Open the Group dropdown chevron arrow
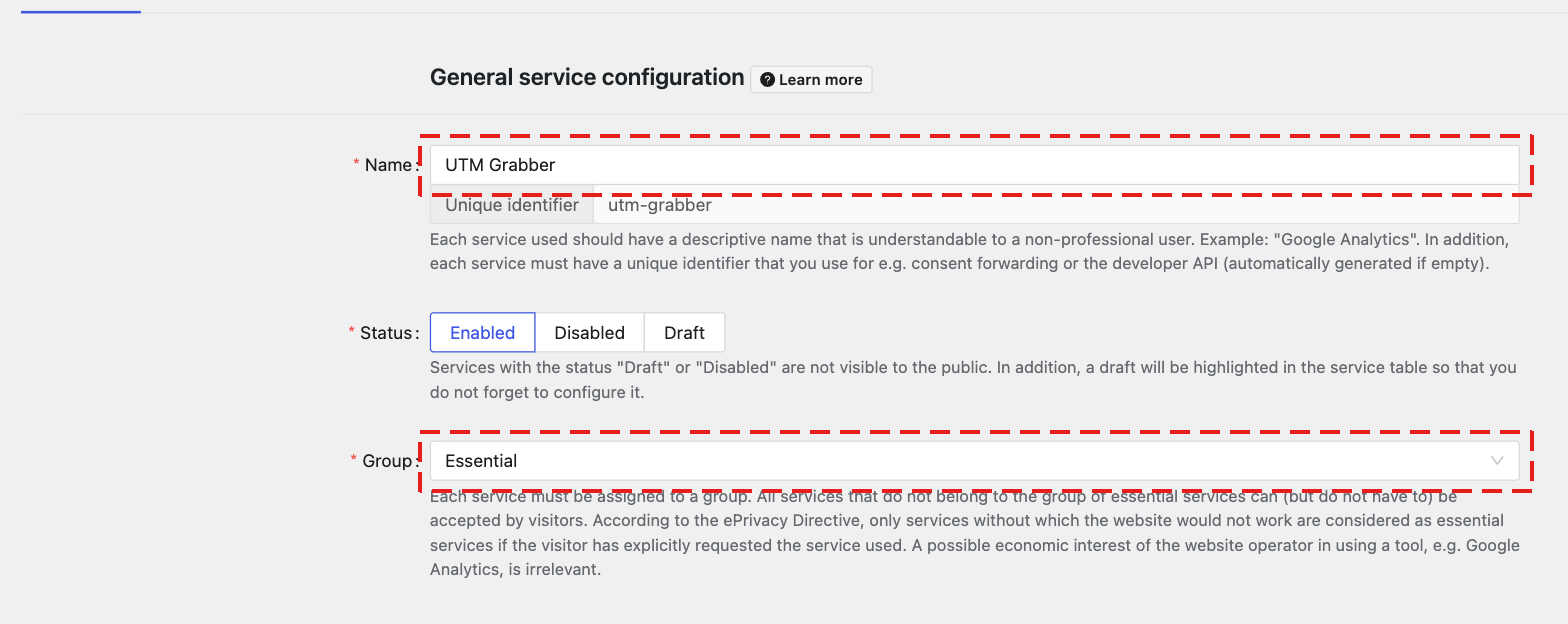This screenshot has width=1568, height=624. click(x=1497, y=461)
